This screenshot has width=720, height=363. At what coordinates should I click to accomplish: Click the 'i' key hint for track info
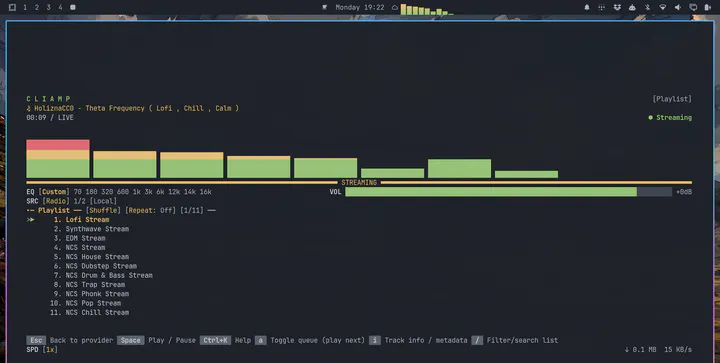pos(375,341)
